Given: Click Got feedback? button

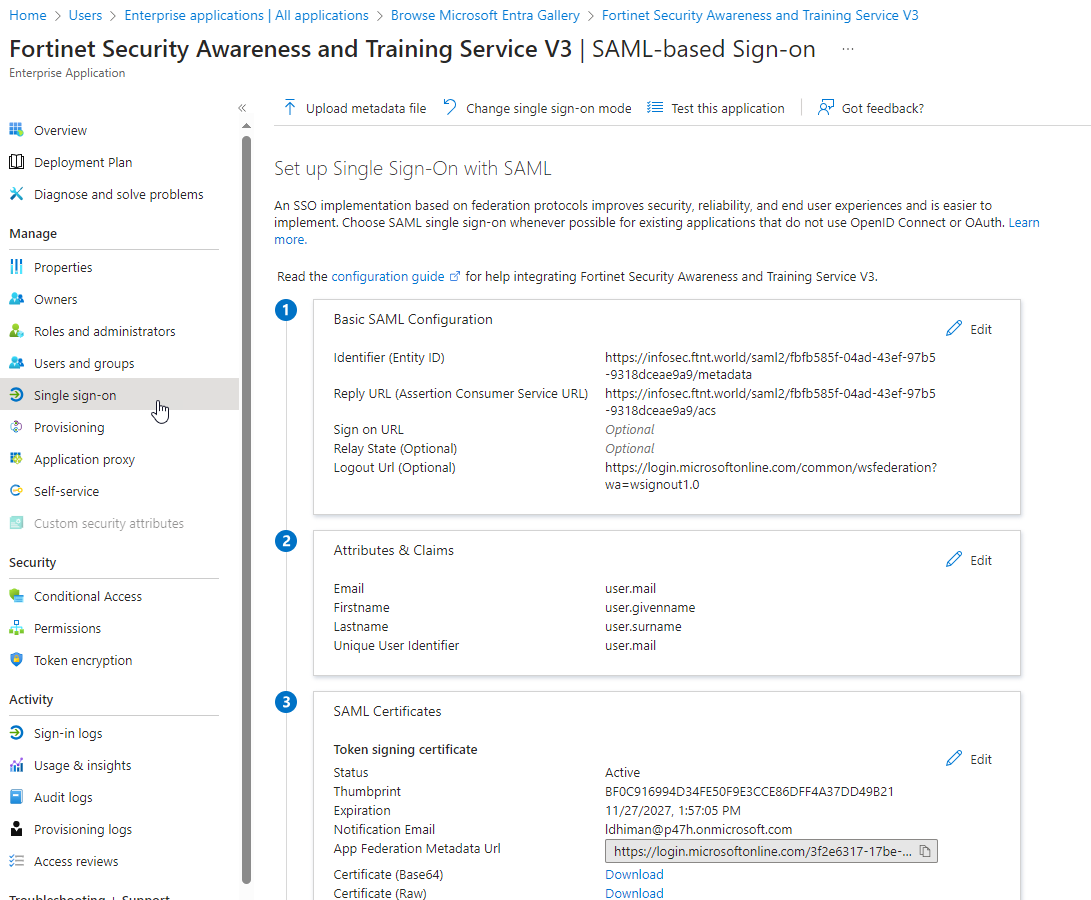Looking at the screenshot, I should point(870,108).
